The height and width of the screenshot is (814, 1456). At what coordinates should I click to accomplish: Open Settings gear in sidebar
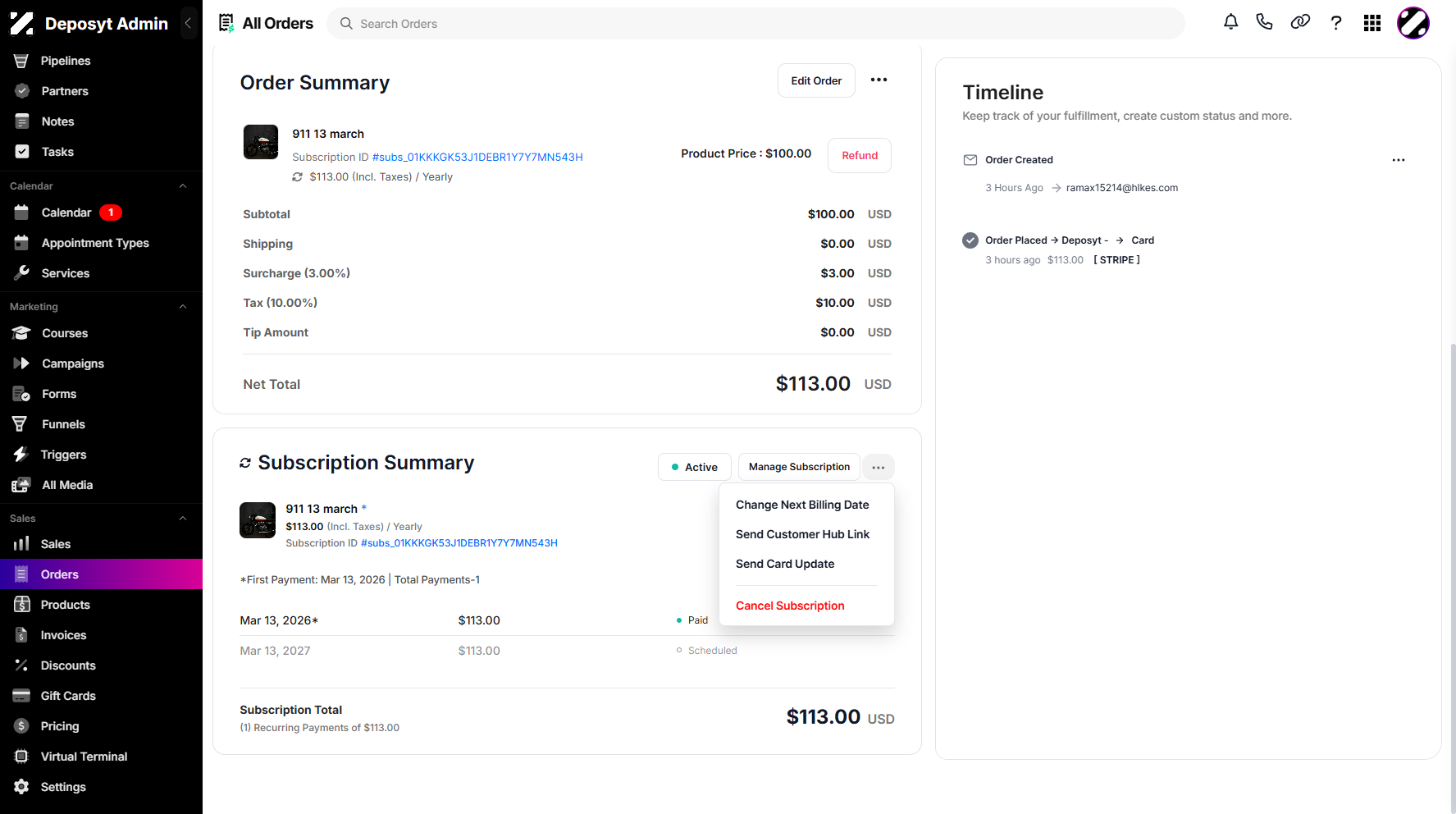point(63,787)
